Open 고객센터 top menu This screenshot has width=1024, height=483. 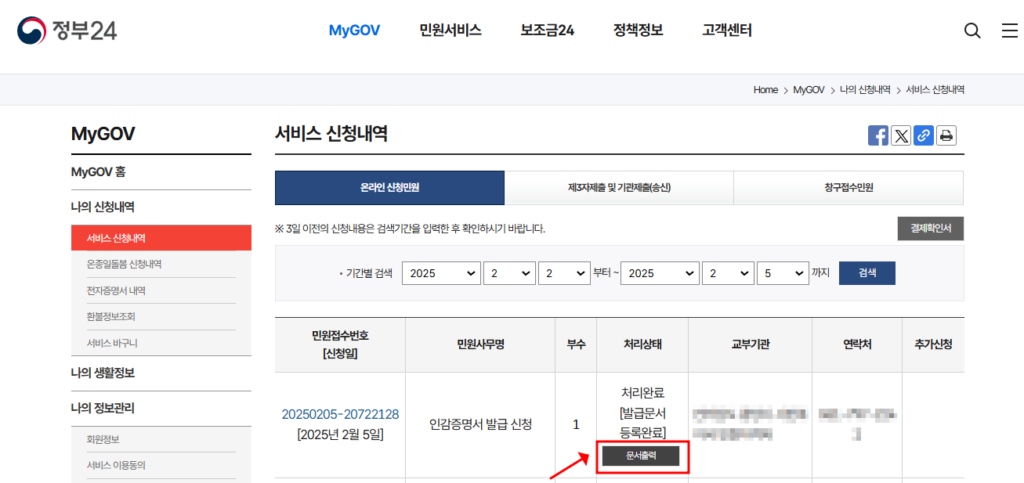(x=727, y=30)
